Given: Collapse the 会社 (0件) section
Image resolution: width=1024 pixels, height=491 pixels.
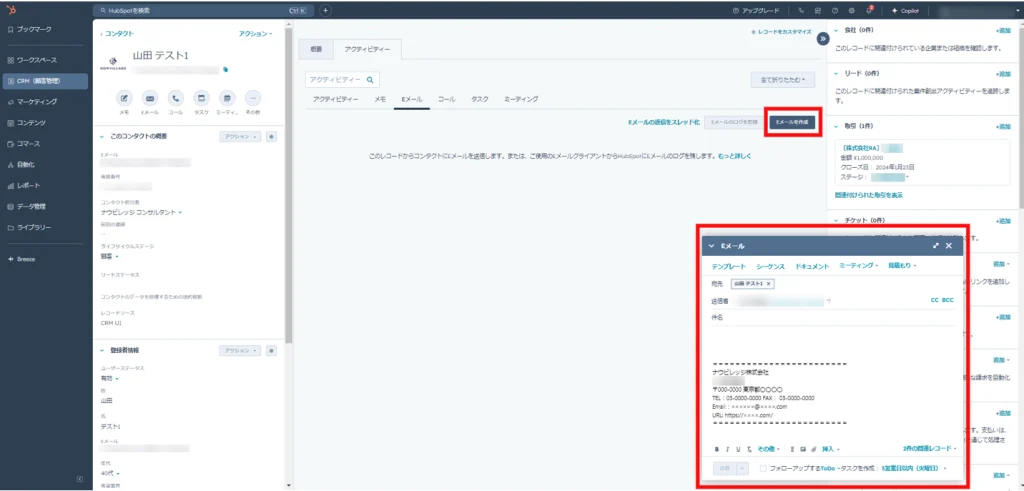Looking at the screenshot, I should point(837,30).
